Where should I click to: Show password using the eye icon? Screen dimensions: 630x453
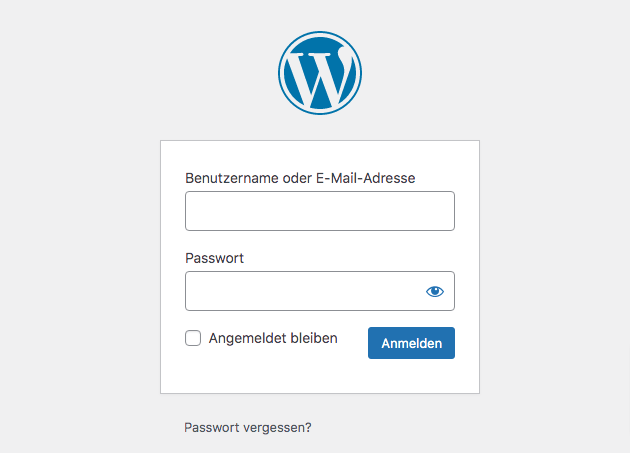[435, 291]
